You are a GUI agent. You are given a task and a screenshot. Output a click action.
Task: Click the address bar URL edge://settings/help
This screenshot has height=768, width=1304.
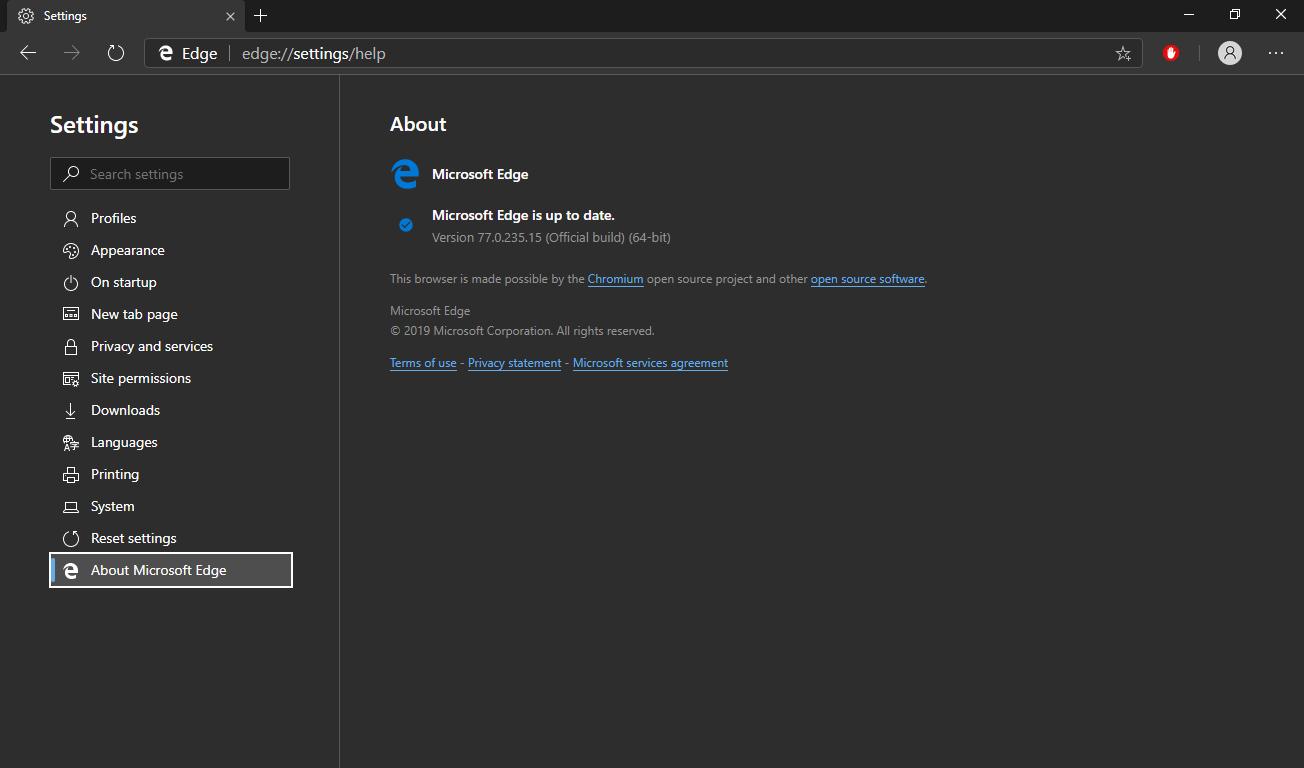pyautogui.click(x=314, y=54)
